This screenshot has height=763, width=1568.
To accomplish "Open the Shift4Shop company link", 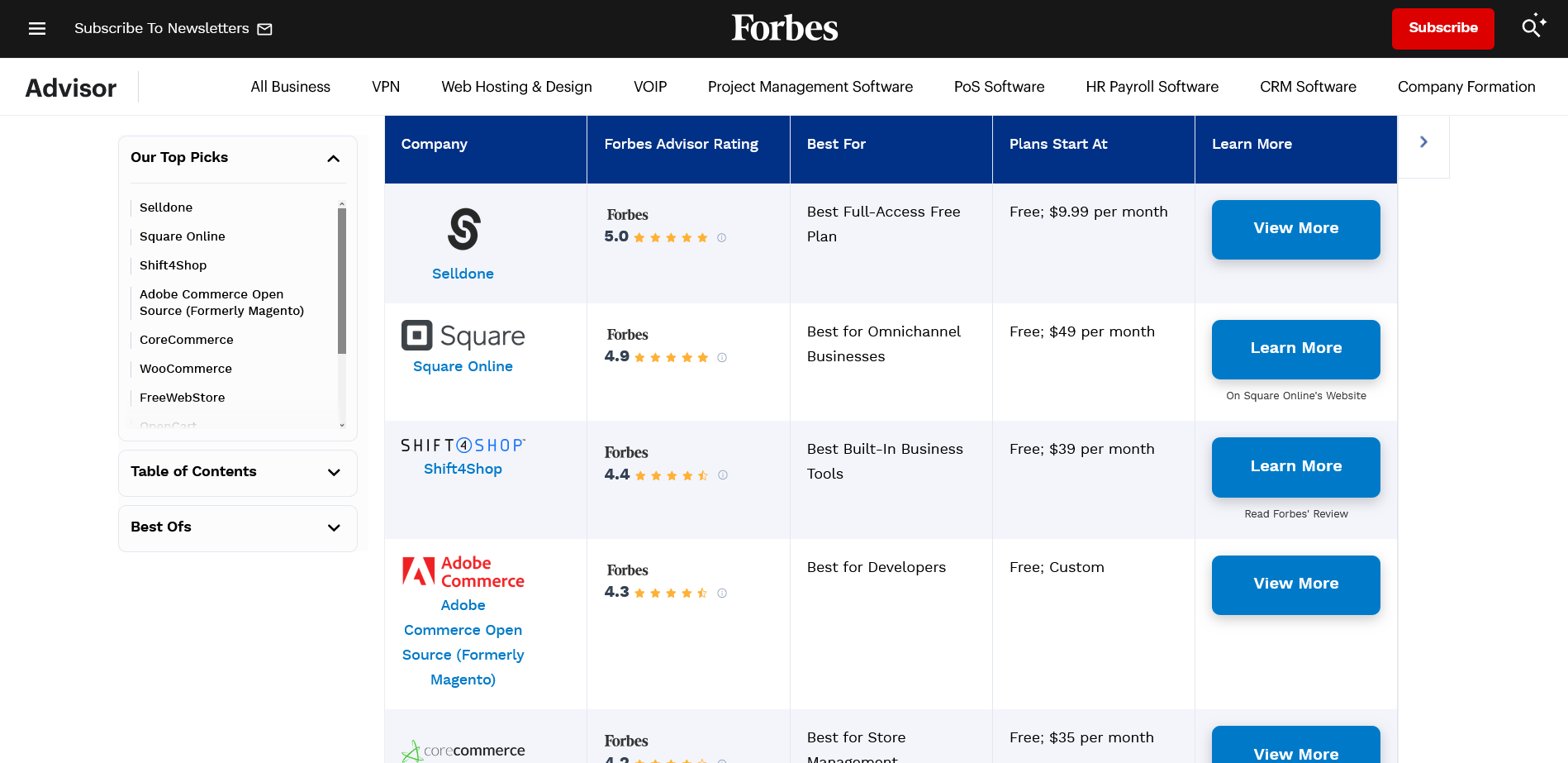I will tap(463, 469).
